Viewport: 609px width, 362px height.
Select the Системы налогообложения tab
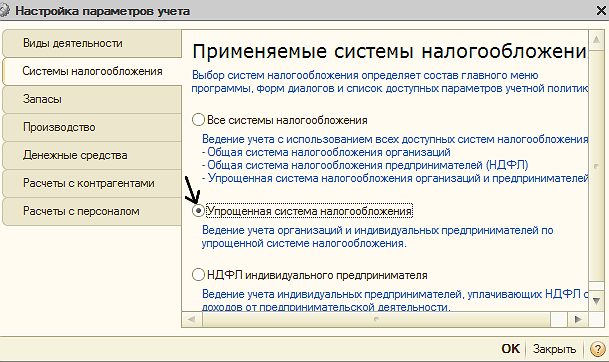coord(92,71)
